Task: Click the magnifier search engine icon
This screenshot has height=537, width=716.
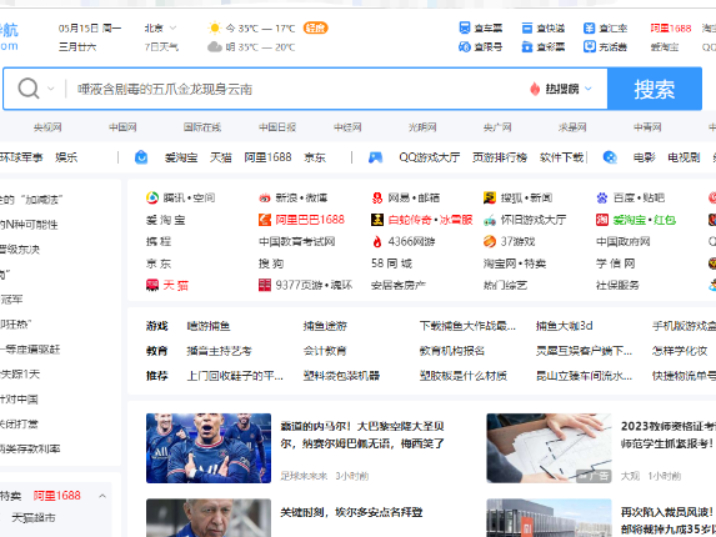Action: click(28, 88)
